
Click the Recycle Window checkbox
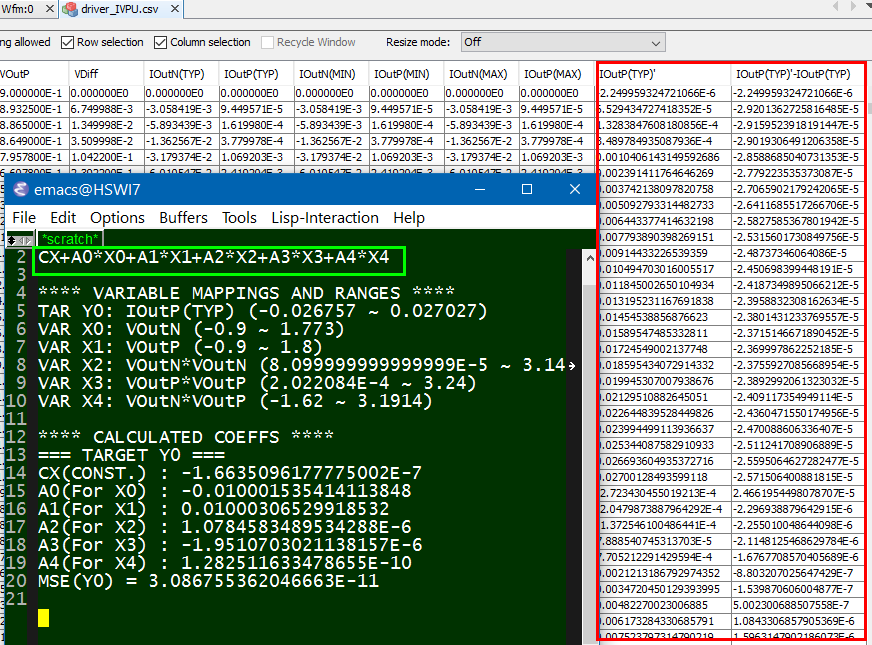click(x=268, y=43)
